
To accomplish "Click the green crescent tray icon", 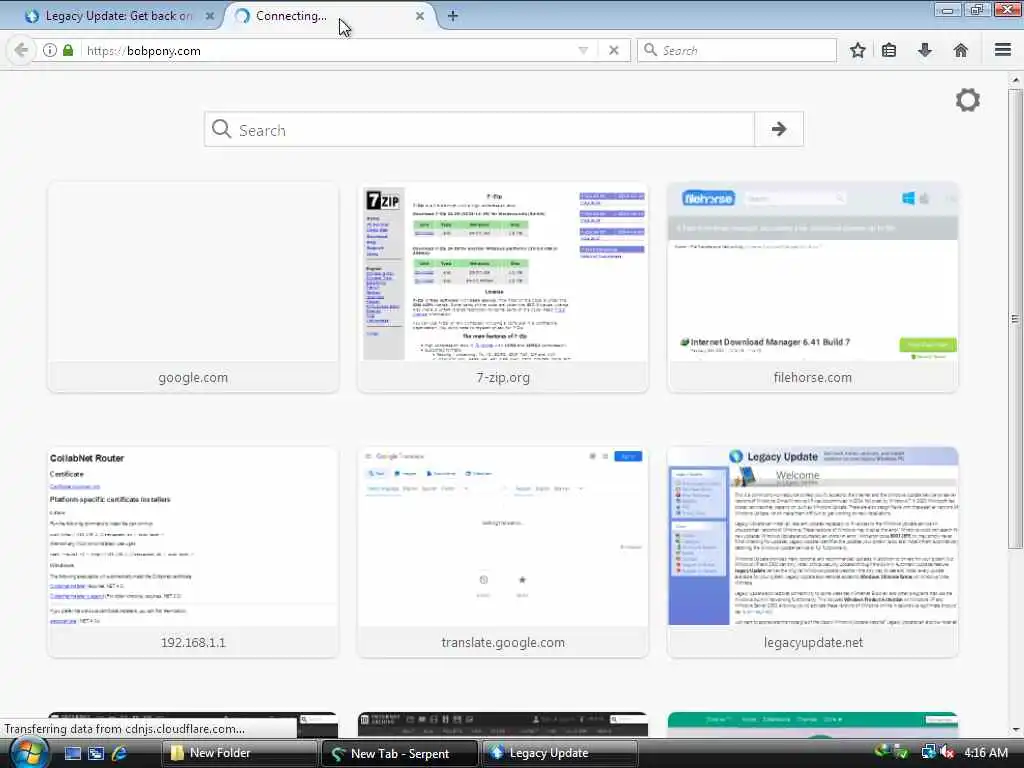I will [883, 751].
